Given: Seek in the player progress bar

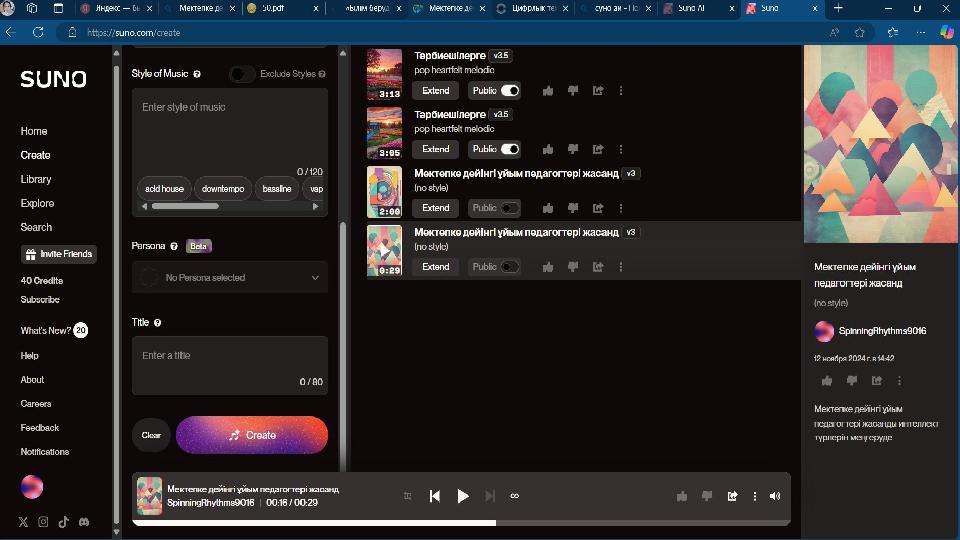Looking at the screenshot, I should (461, 523).
